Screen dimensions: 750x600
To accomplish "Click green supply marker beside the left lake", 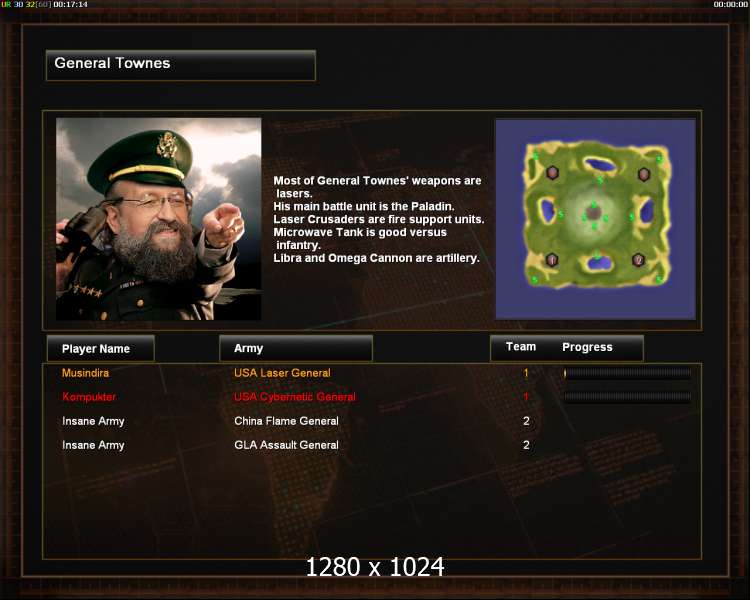I will point(561,215).
